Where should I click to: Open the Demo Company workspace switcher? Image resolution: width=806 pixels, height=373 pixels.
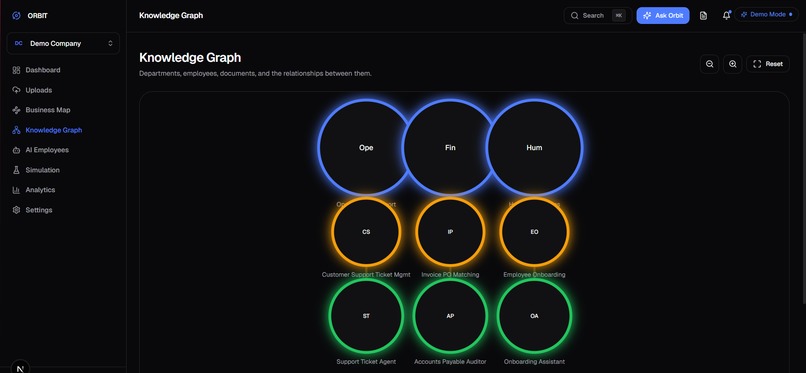[63, 44]
